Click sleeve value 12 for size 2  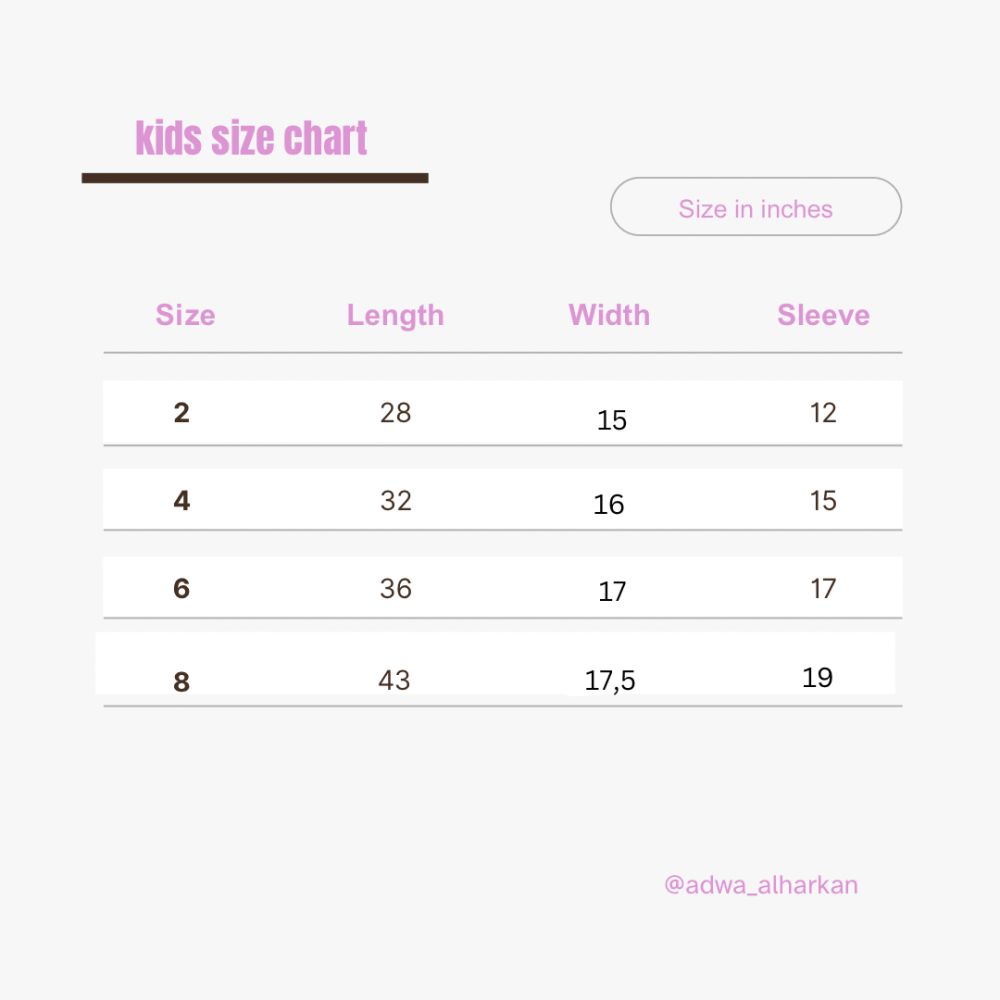coord(823,413)
